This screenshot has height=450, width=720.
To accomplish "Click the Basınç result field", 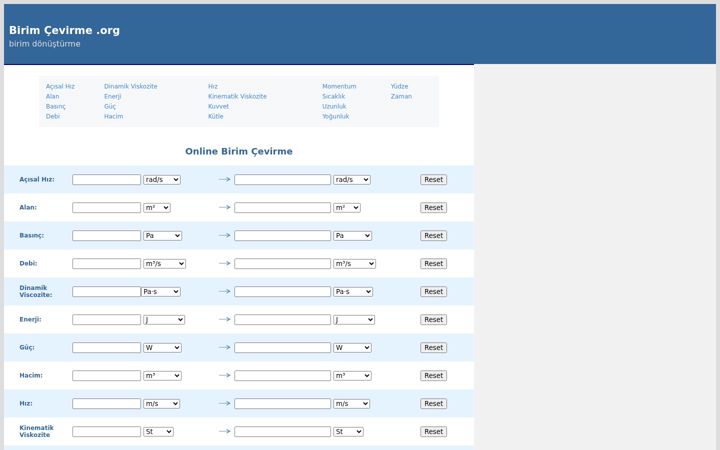I will 282,236.
